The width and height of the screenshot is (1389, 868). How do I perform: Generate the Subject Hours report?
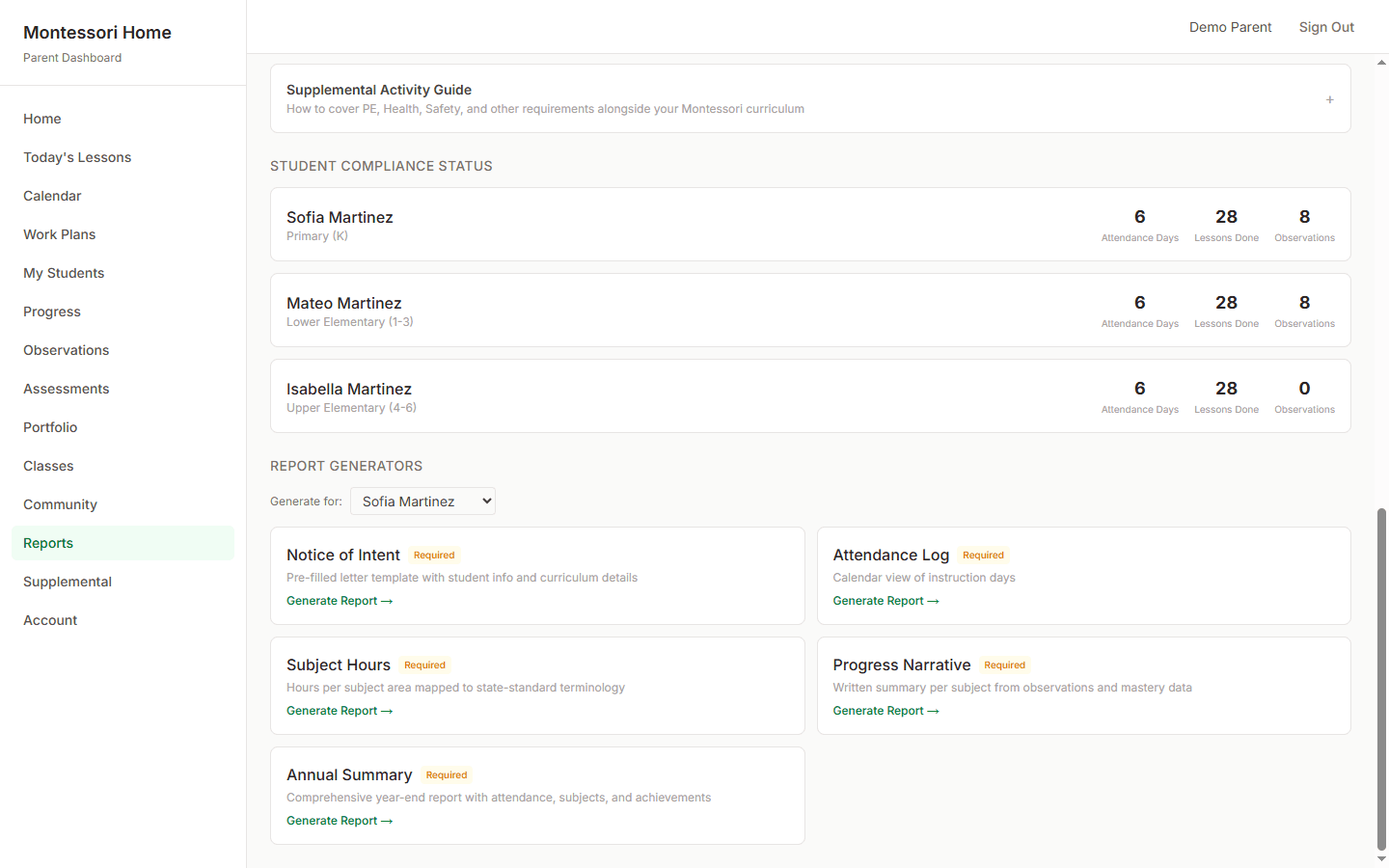click(x=340, y=710)
